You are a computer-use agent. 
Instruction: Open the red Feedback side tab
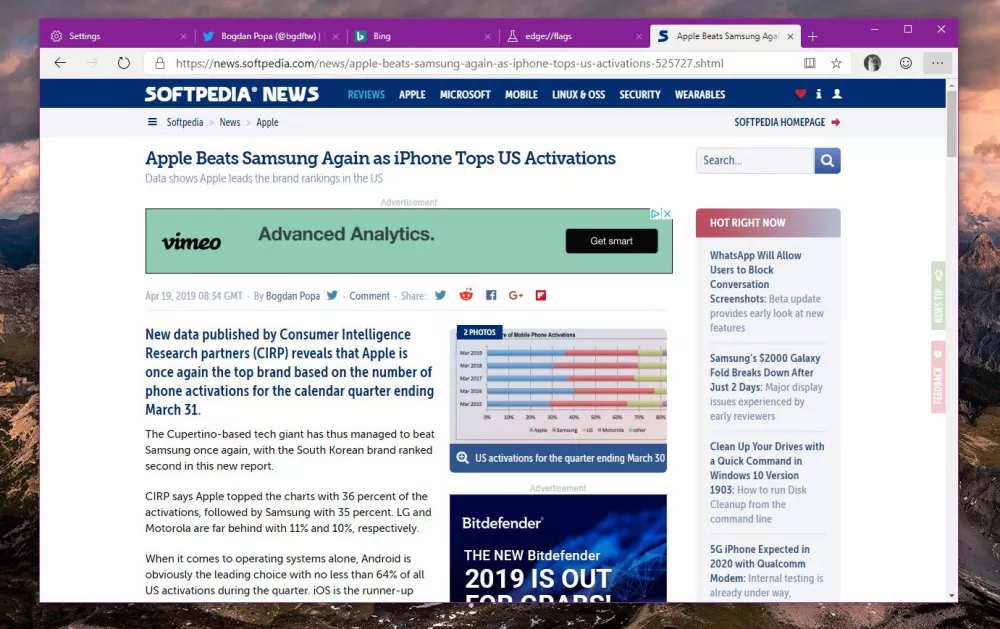click(938, 377)
